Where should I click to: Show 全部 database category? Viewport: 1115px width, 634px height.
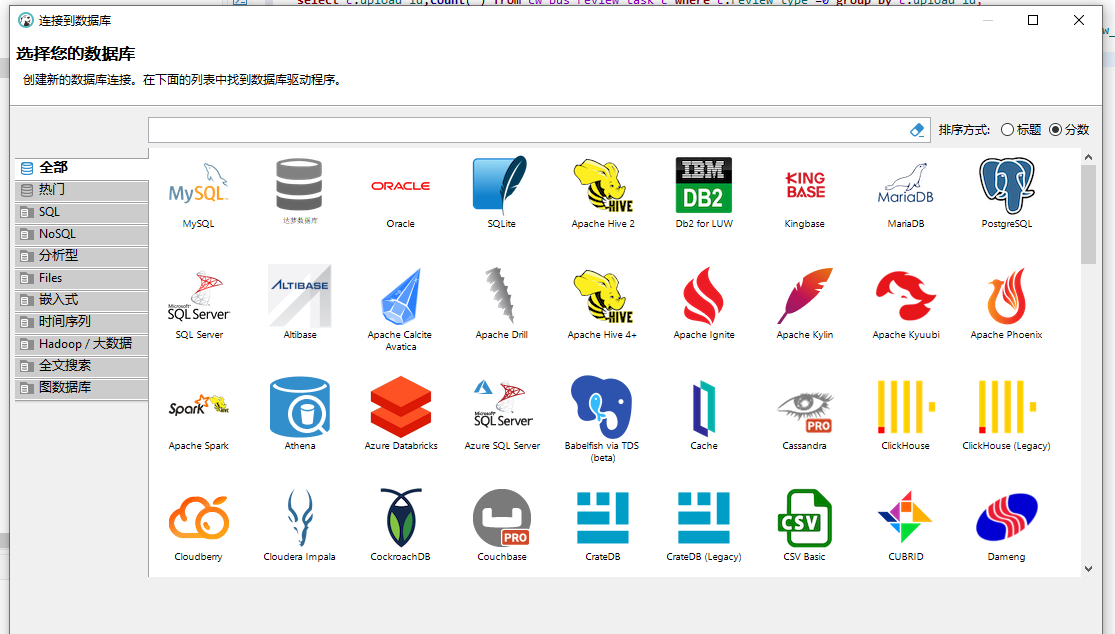tap(82, 168)
